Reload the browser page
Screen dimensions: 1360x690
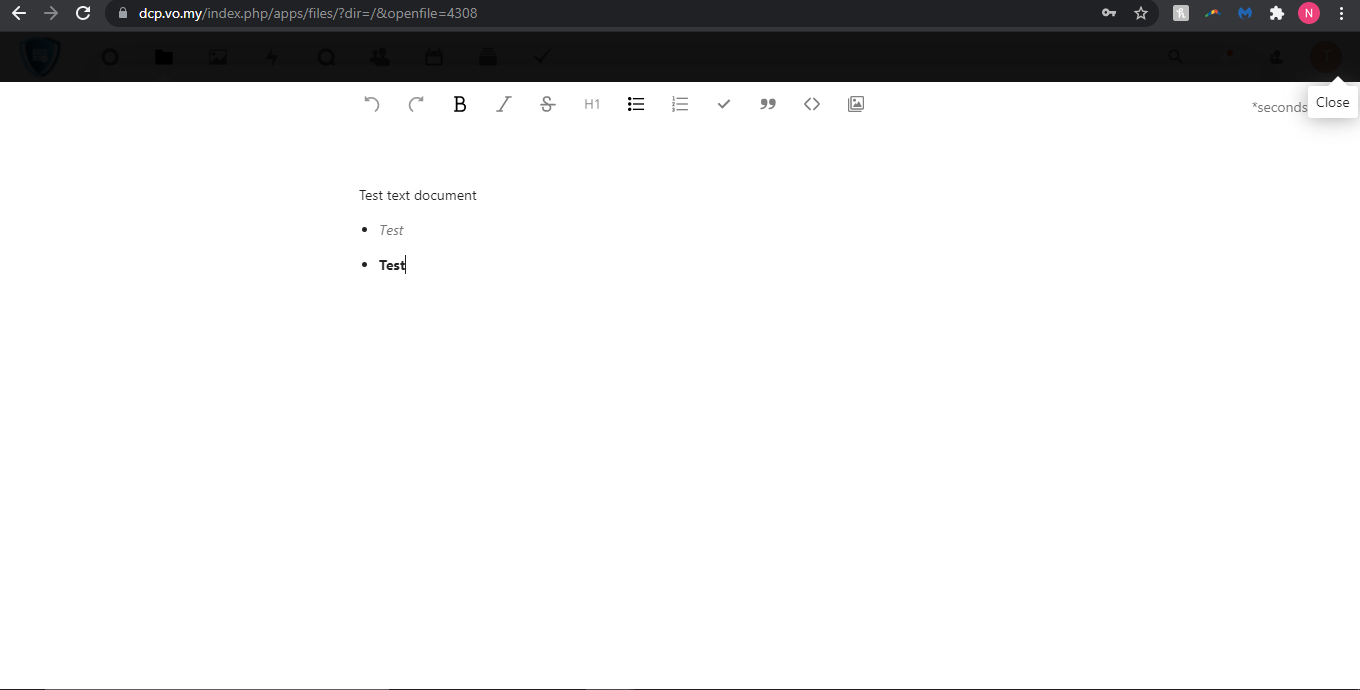pos(83,13)
